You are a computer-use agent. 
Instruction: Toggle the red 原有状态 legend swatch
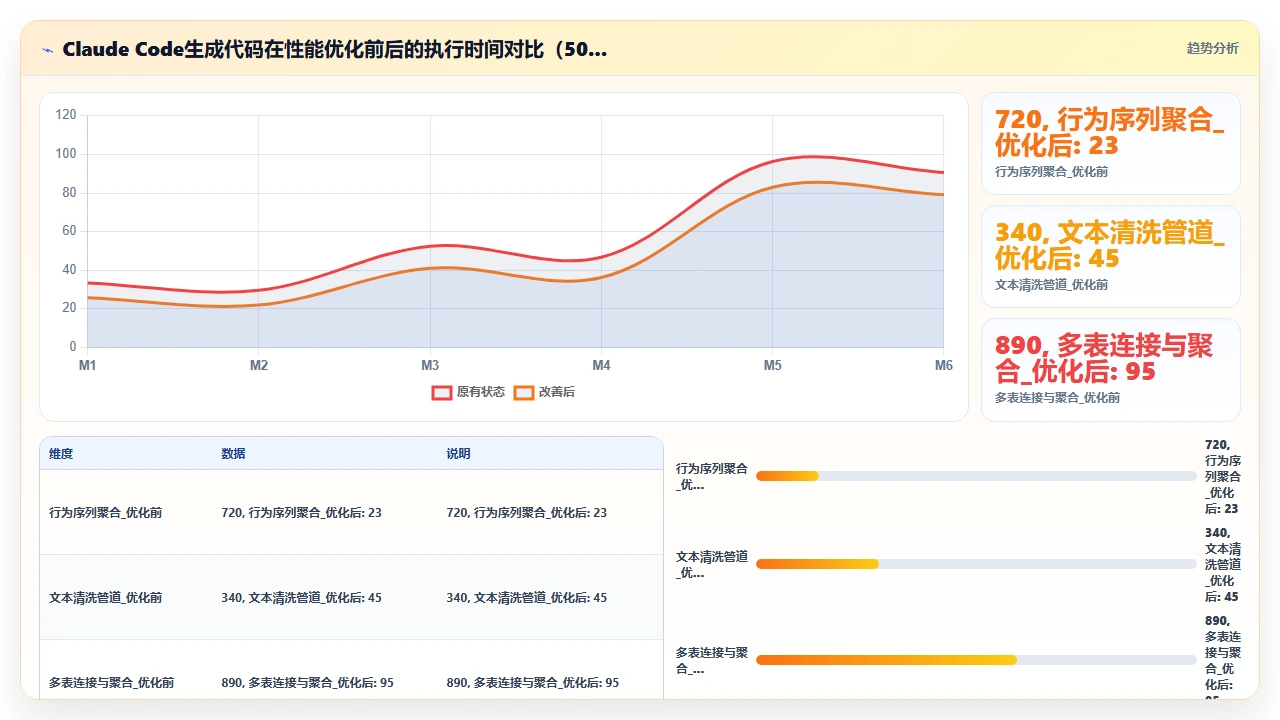point(442,392)
